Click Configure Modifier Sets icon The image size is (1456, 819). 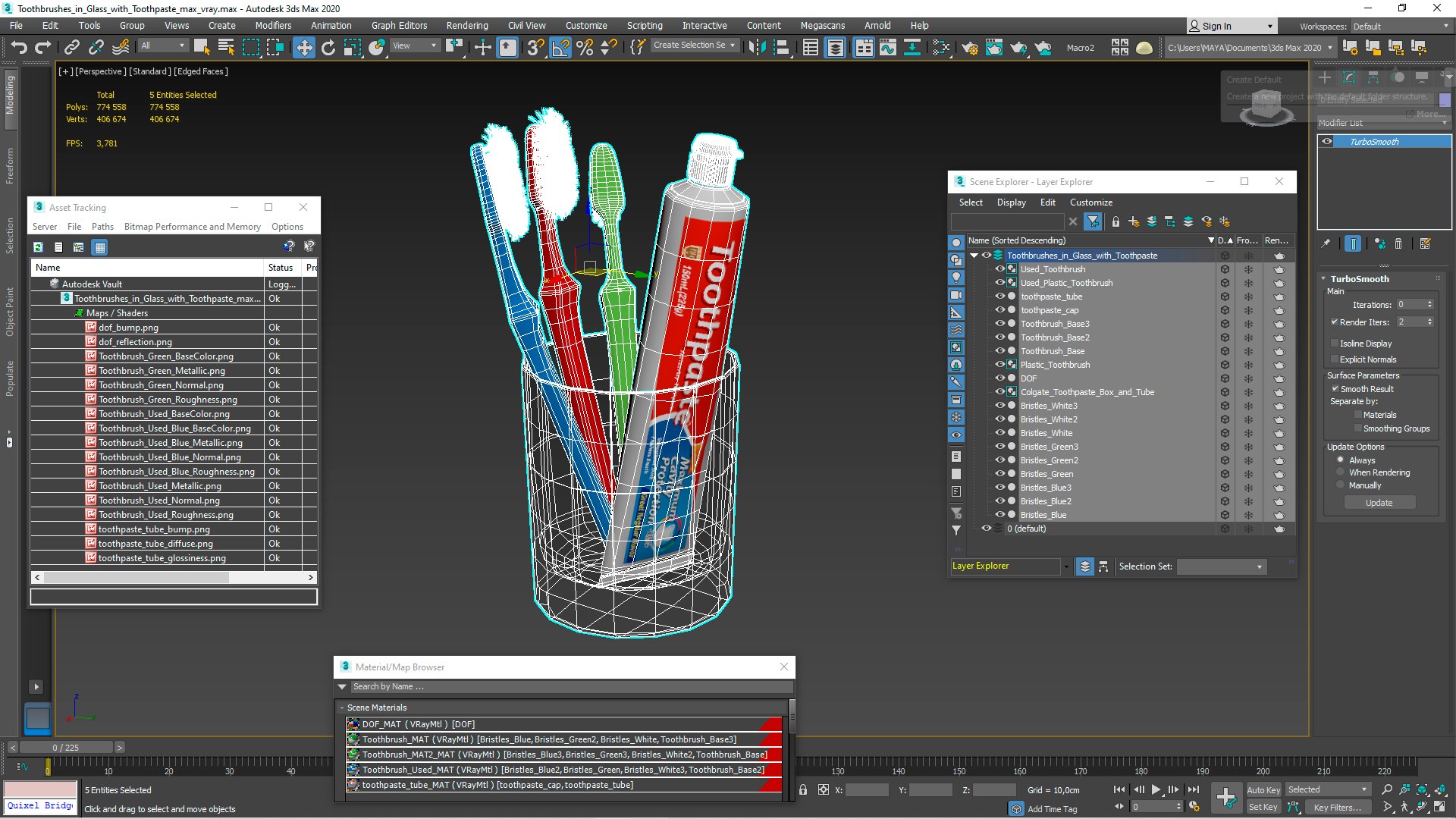(1426, 243)
